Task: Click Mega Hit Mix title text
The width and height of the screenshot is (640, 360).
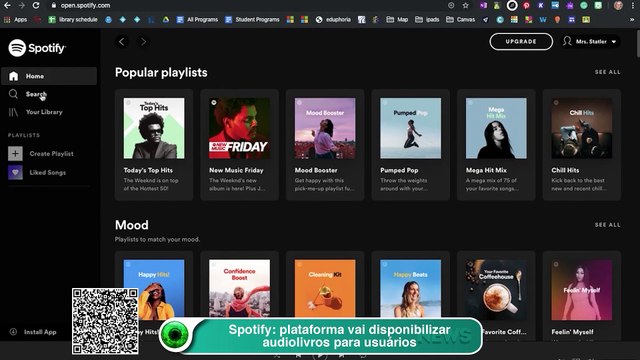Action: pos(486,170)
